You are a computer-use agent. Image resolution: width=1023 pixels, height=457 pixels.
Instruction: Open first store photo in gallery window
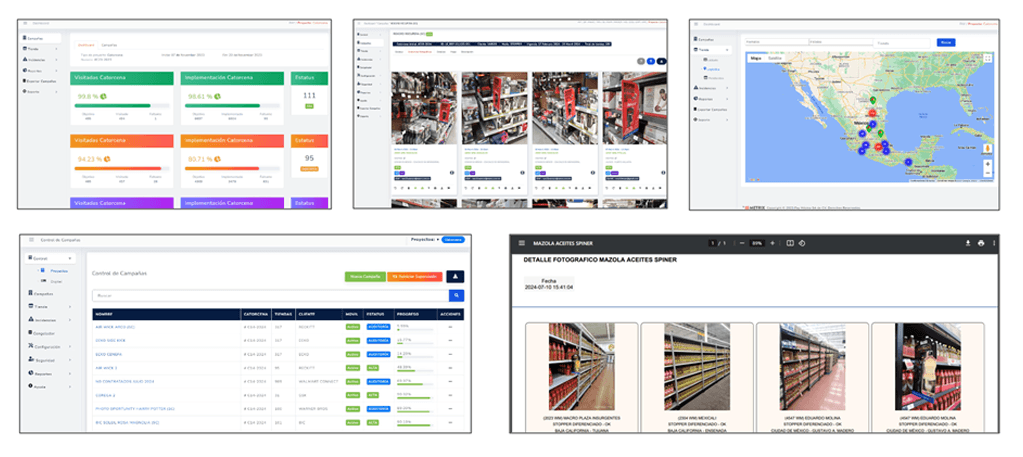[424, 108]
